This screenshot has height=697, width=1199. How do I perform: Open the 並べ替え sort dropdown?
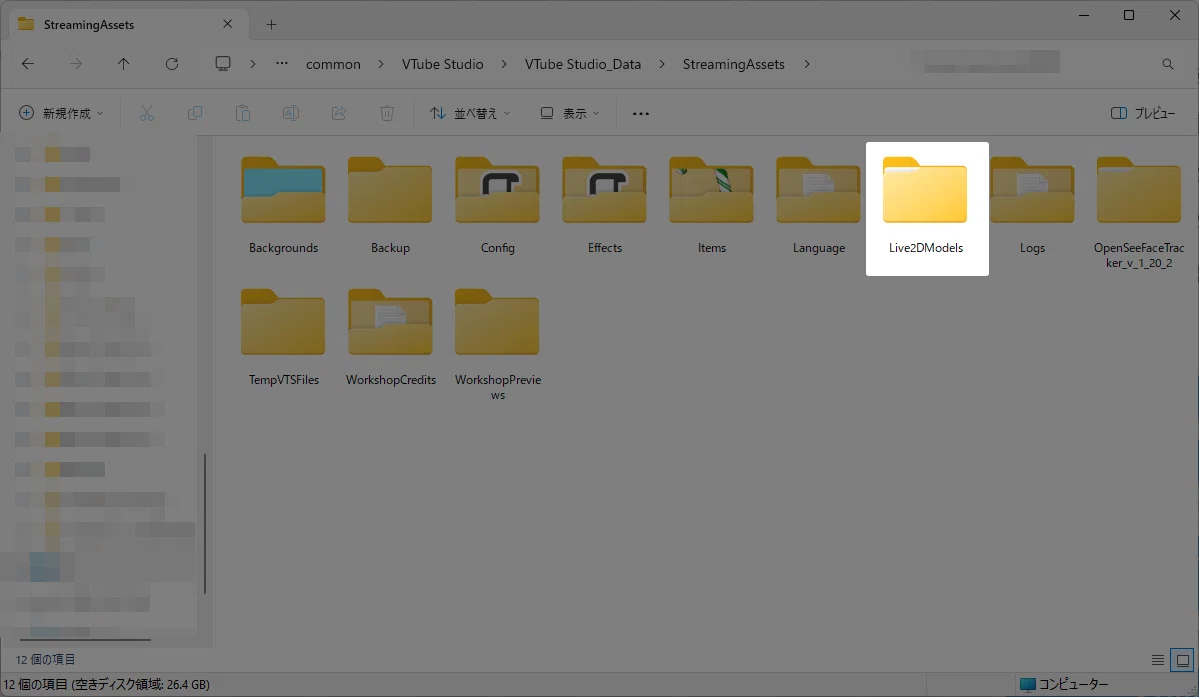470,113
